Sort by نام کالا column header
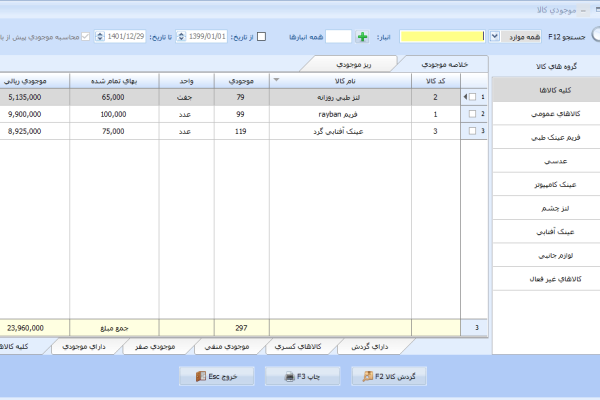The height and width of the screenshot is (400, 600). (x=341, y=81)
